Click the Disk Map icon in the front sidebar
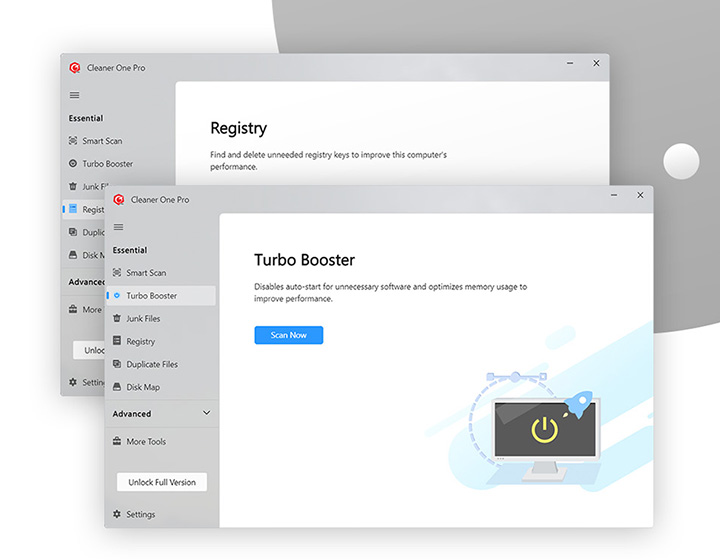 coord(117,388)
